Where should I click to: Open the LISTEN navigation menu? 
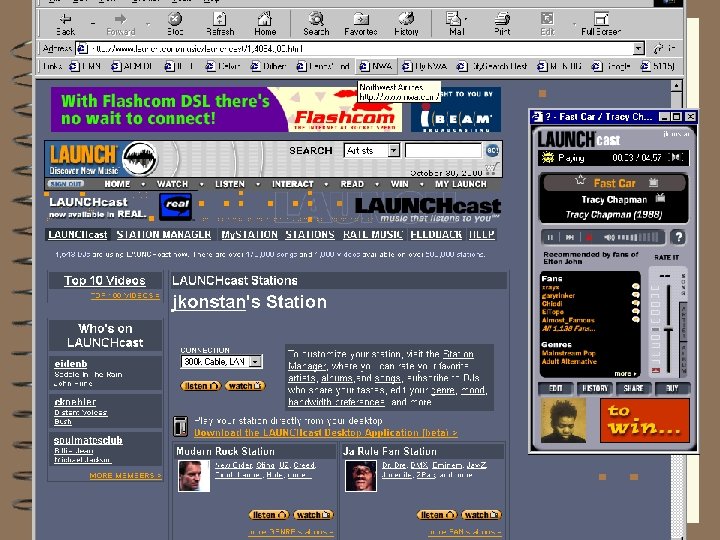(x=230, y=184)
